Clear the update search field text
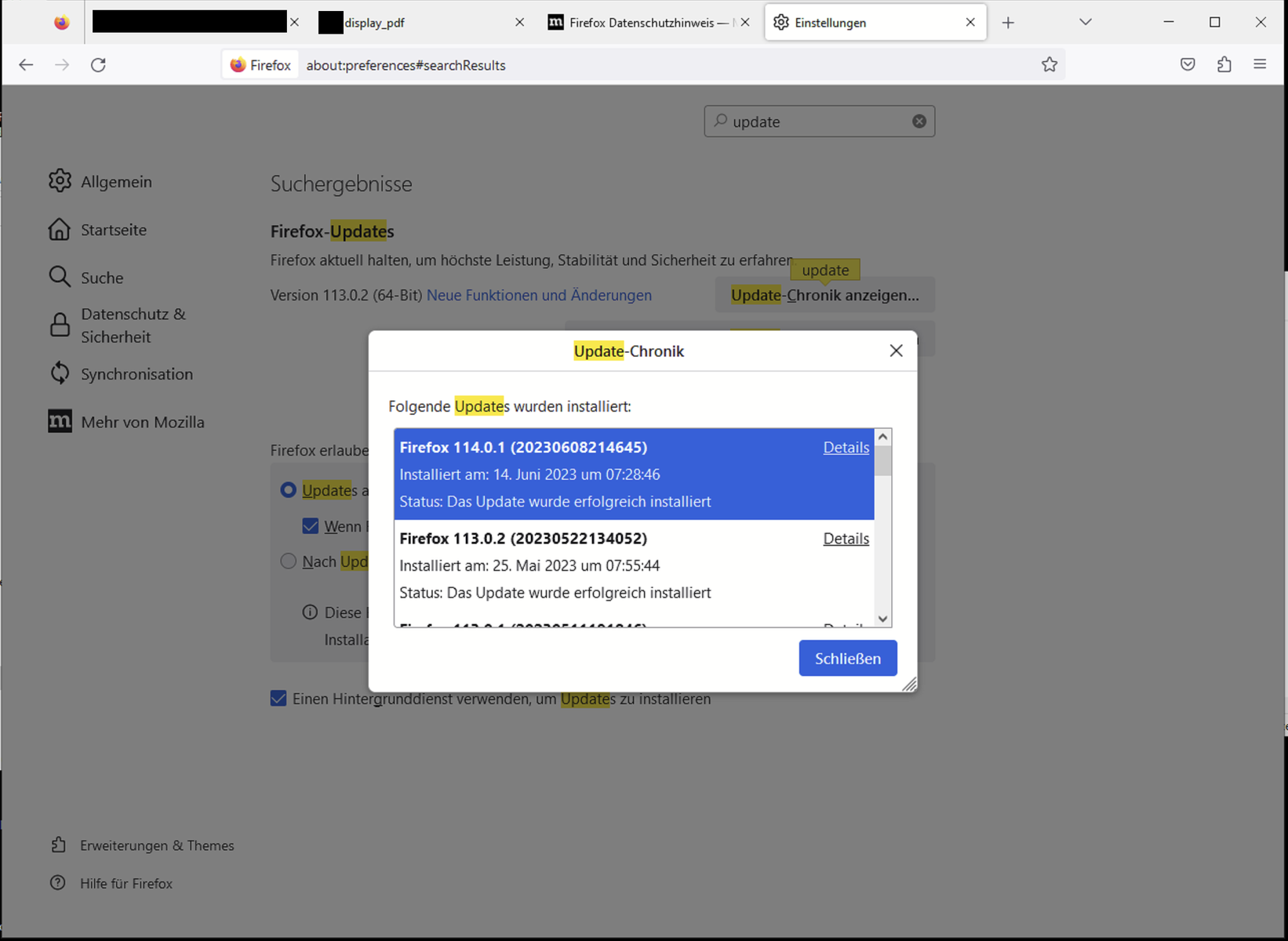Viewport: 1288px width, 941px height. pyautogui.click(x=919, y=122)
